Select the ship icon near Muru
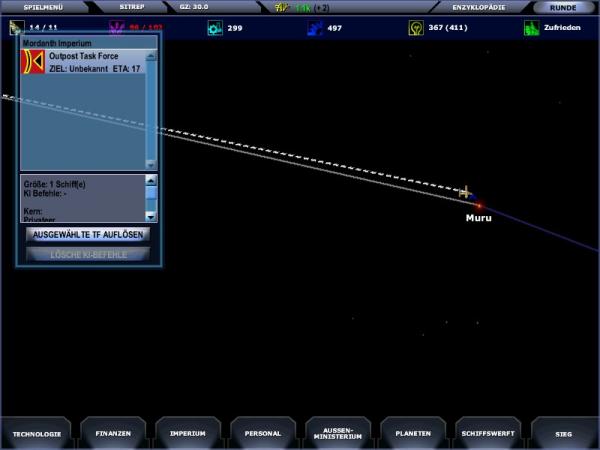Screen dimensions: 600x450 tap(466, 192)
